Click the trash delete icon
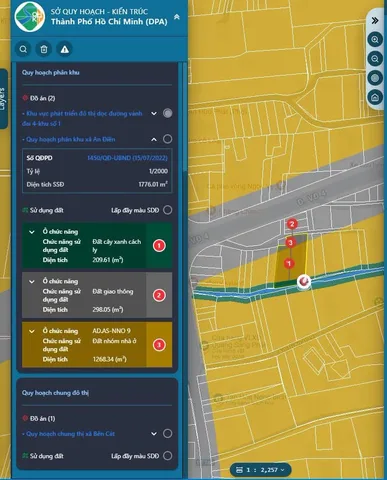Screen dimensions: 387x480 pyautogui.click(x=44, y=49)
